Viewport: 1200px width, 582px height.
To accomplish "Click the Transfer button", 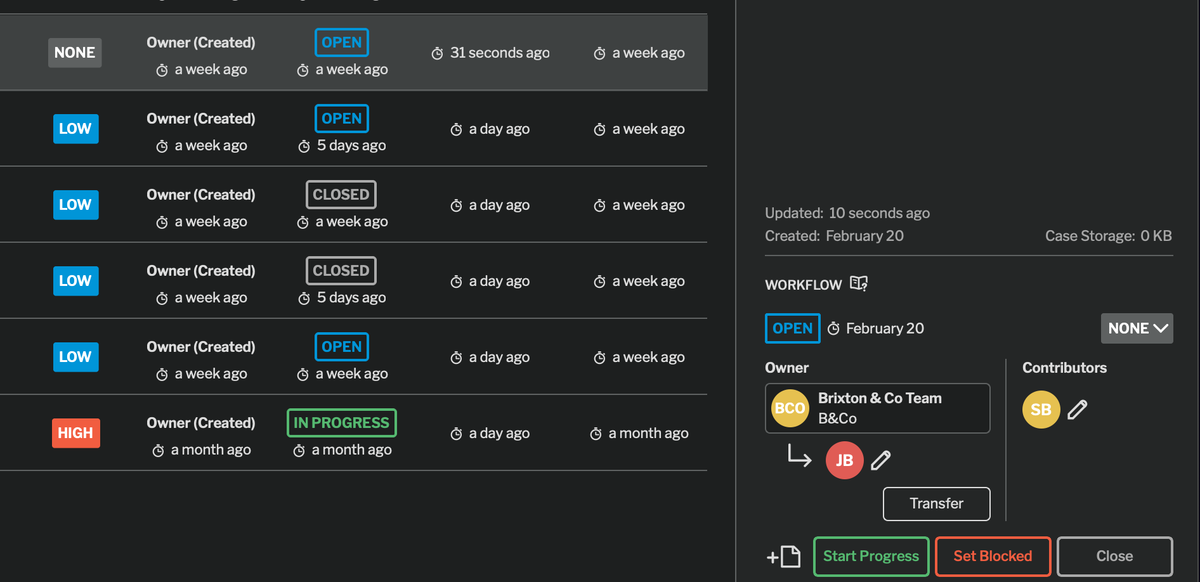I will tap(936, 503).
